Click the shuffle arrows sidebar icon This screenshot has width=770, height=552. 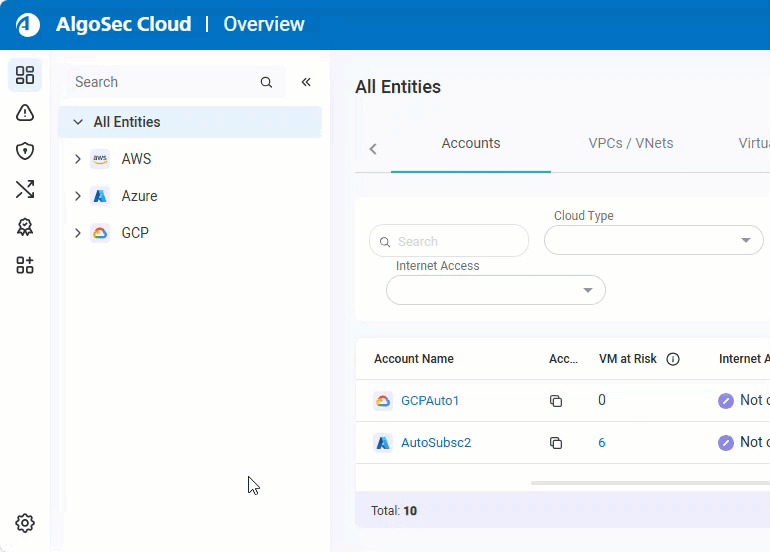click(x=25, y=189)
